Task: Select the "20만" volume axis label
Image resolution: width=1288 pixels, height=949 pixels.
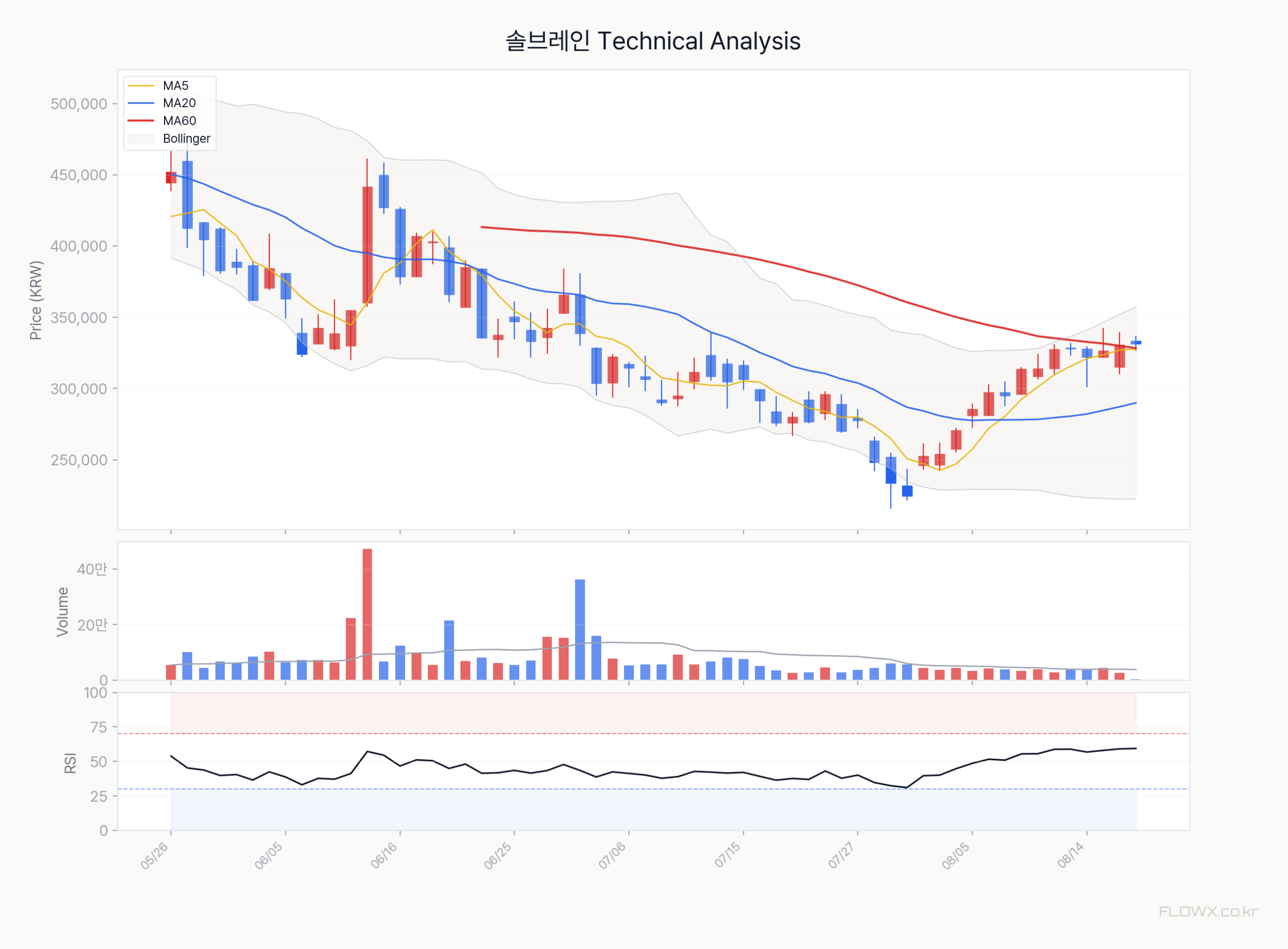Action: pyautogui.click(x=92, y=625)
